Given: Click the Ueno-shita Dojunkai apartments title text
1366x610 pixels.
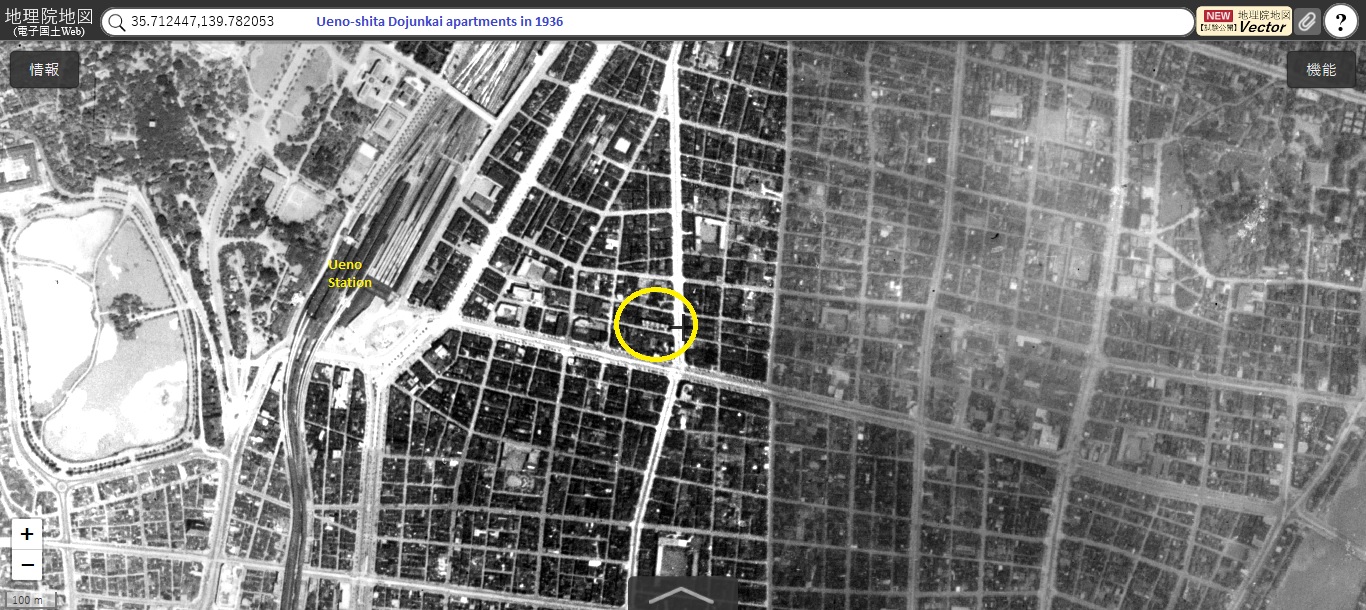Looking at the screenshot, I should 440,22.
